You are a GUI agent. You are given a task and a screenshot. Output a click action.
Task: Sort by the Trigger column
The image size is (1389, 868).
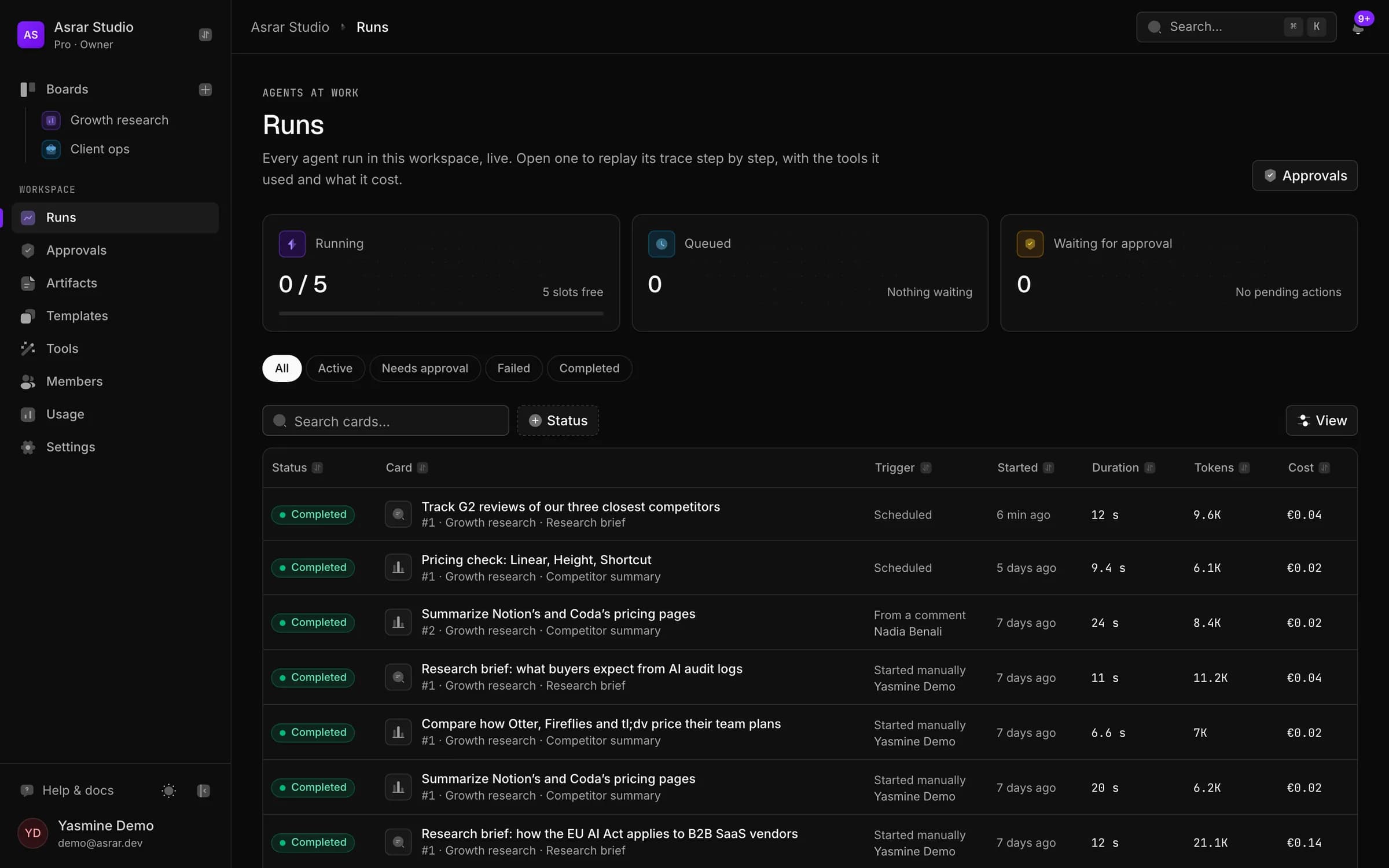click(x=903, y=468)
